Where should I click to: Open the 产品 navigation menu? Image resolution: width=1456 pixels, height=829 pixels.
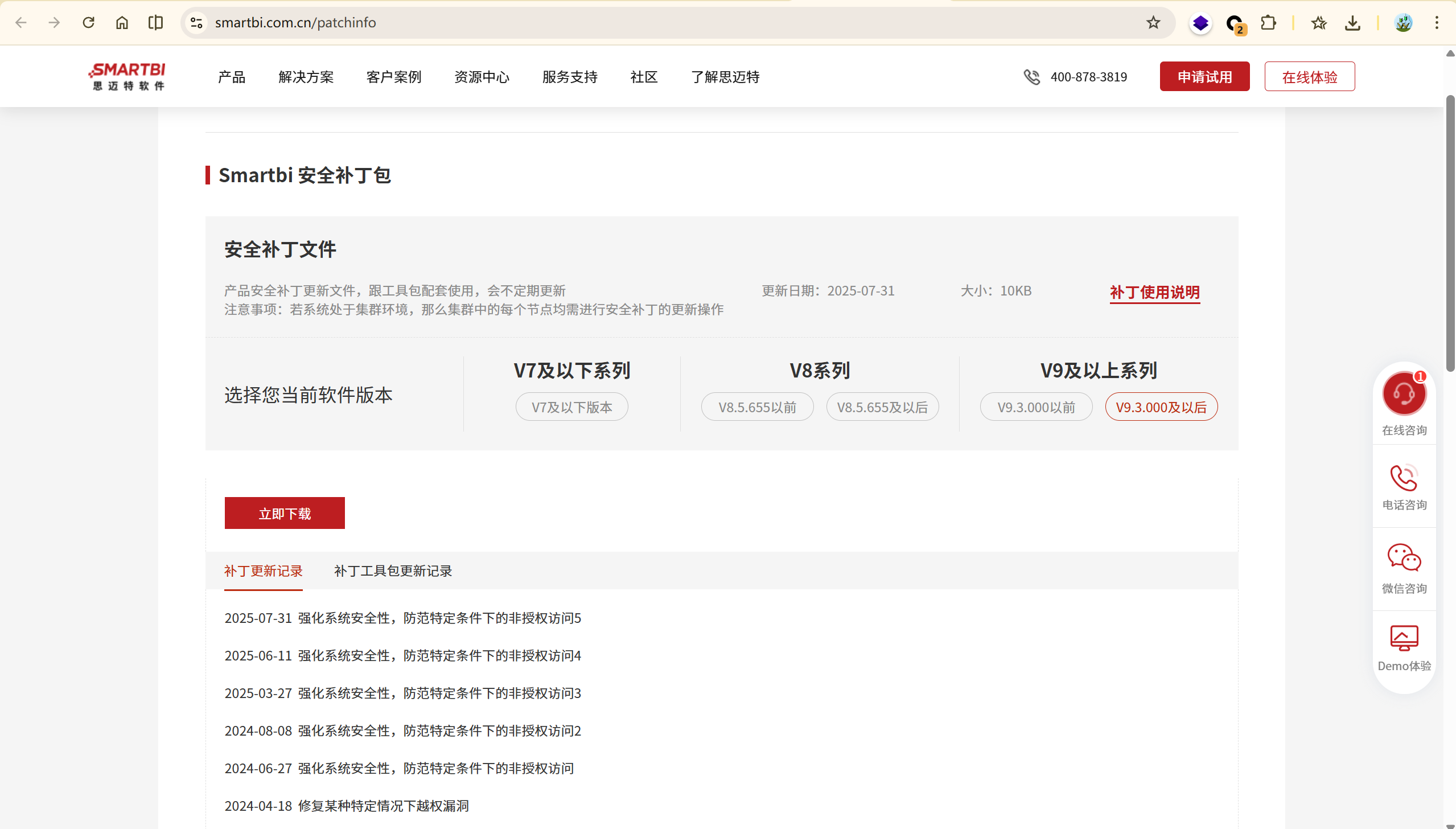(x=232, y=77)
